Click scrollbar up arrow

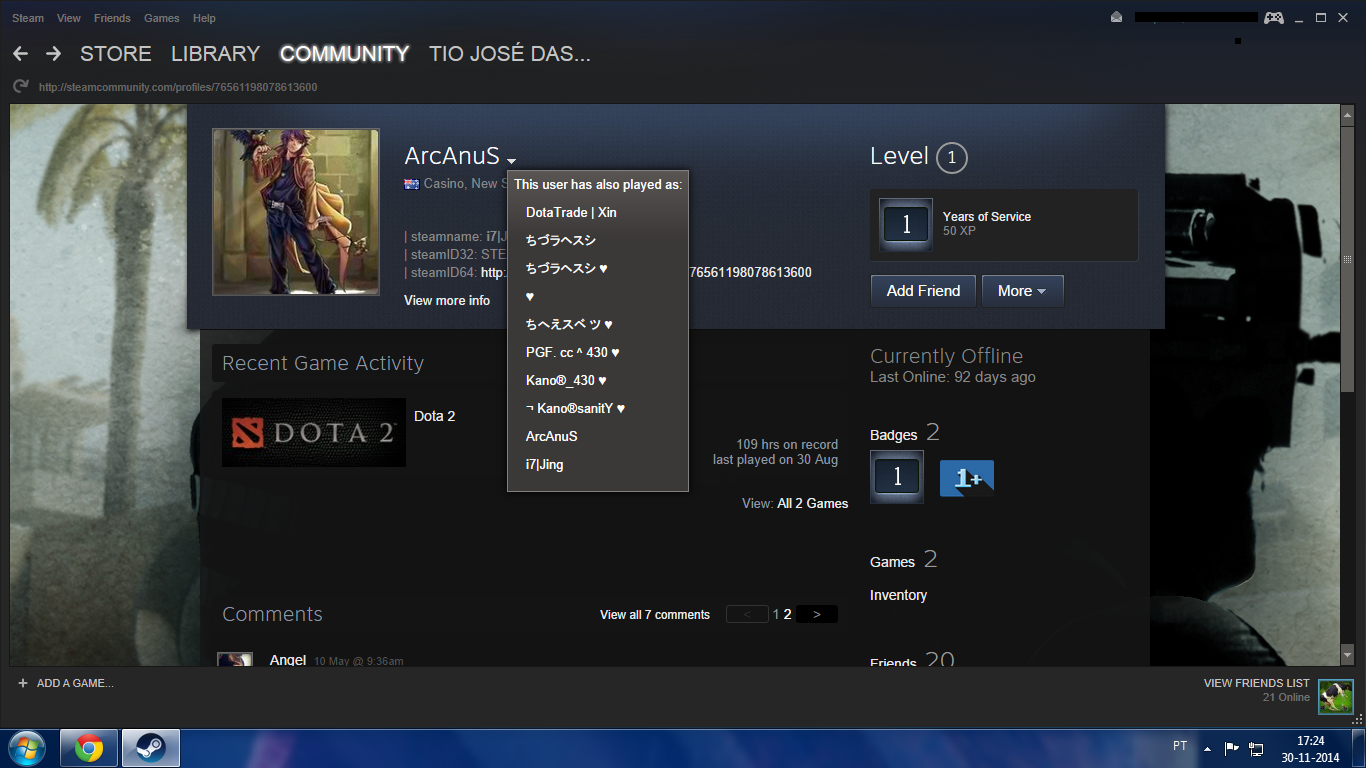coord(1348,113)
